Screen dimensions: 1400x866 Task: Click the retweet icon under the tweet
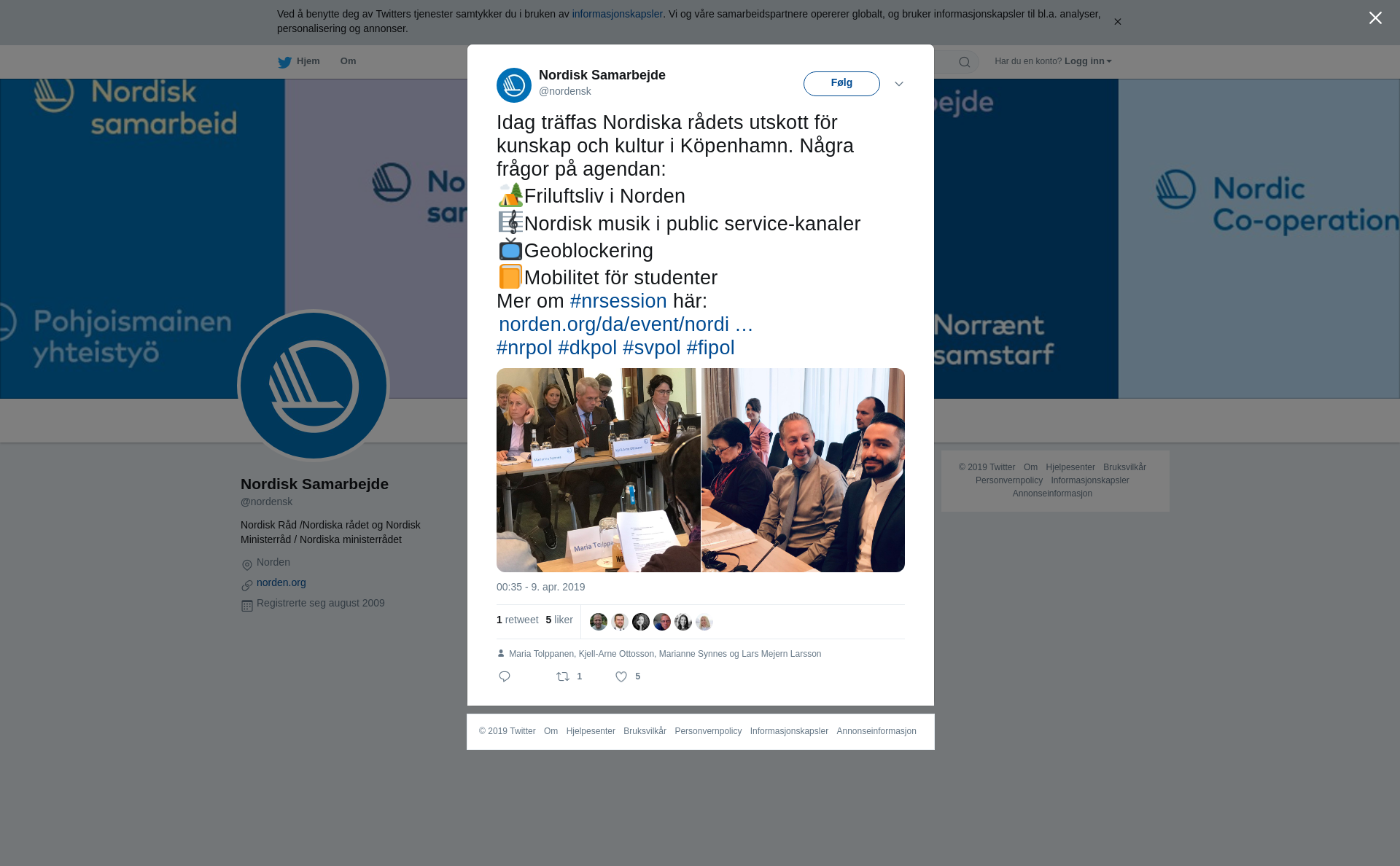point(563,676)
